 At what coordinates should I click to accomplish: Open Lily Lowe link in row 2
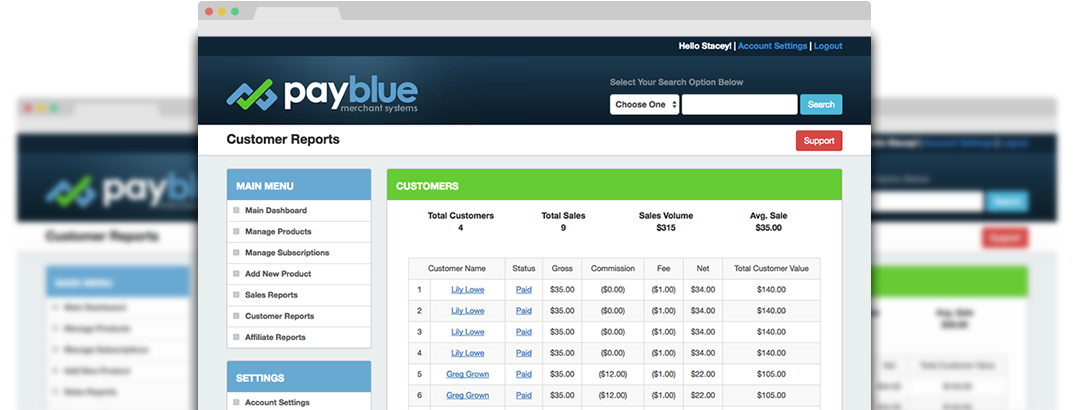click(468, 311)
